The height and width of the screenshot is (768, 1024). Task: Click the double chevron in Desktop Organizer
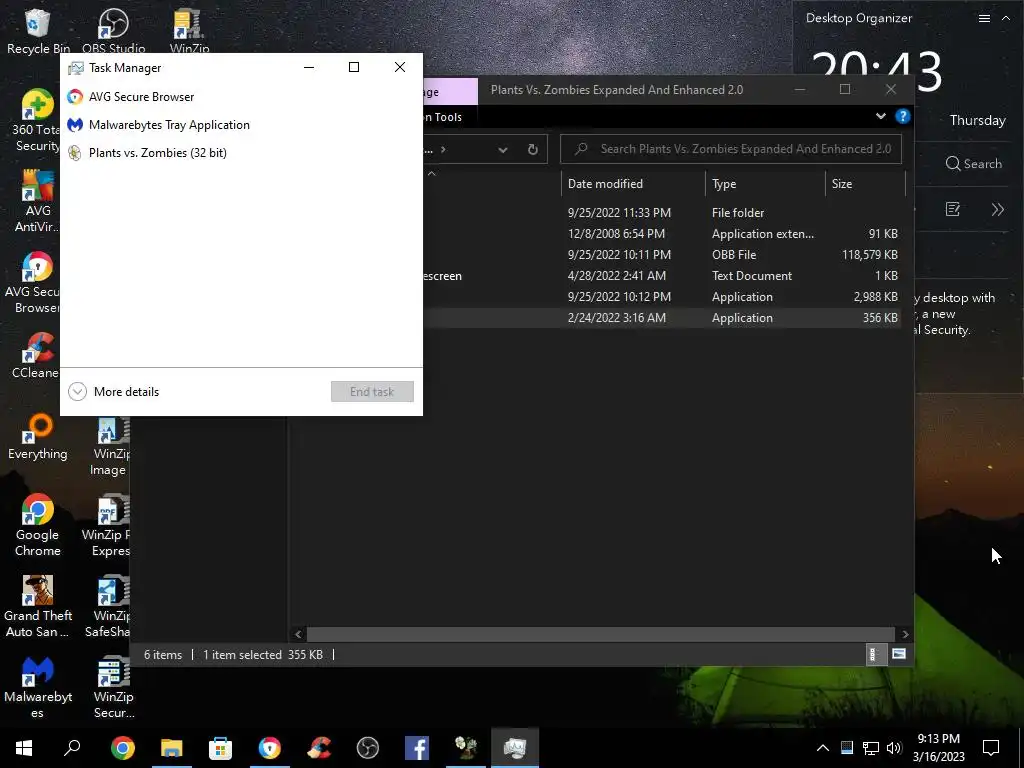coord(997,210)
